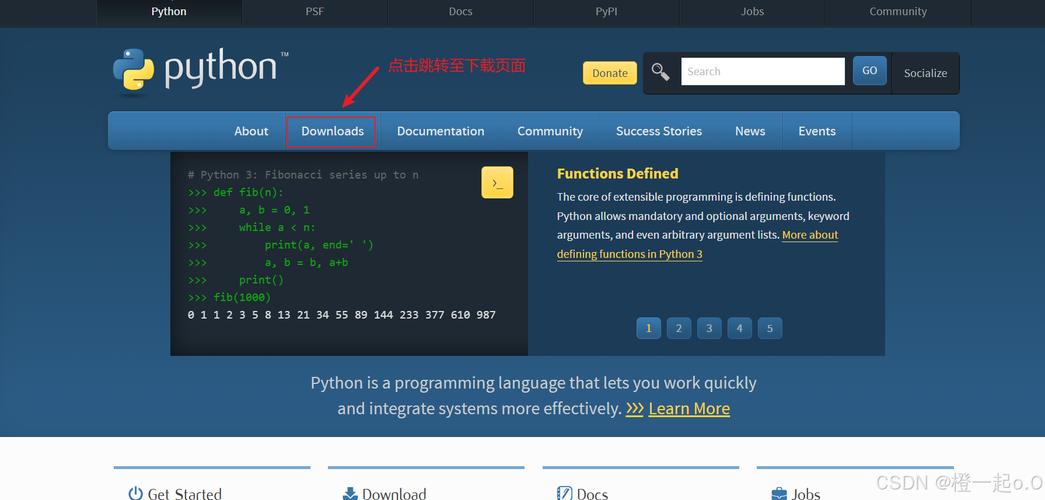Open the Community navigation bar menu
1045x500 pixels.
[550, 131]
